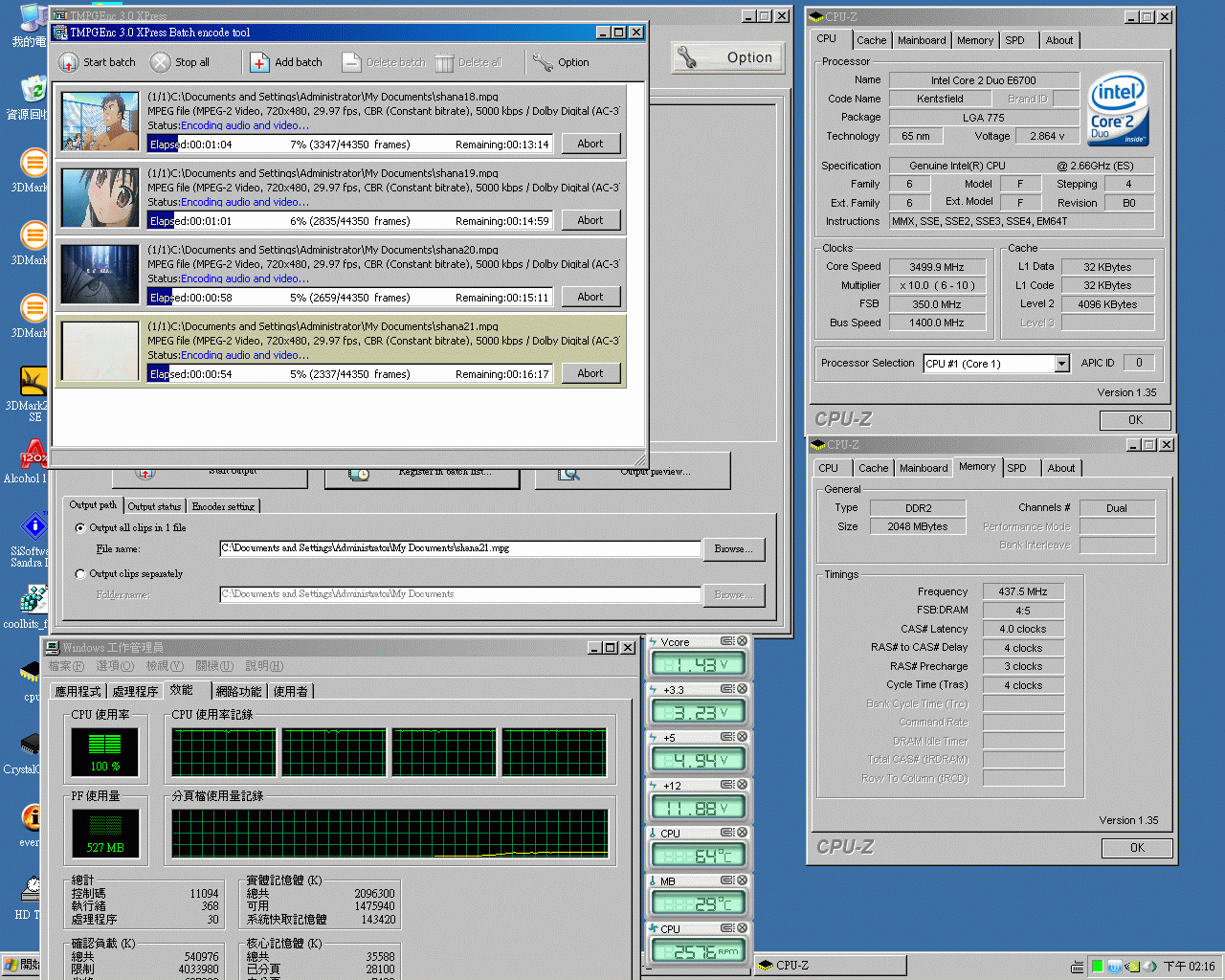The width and height of the screenshot is (1225, 980).
Task: Open Mainboard tab in upper CPU-Z window
Action: [x=922, y=40]
